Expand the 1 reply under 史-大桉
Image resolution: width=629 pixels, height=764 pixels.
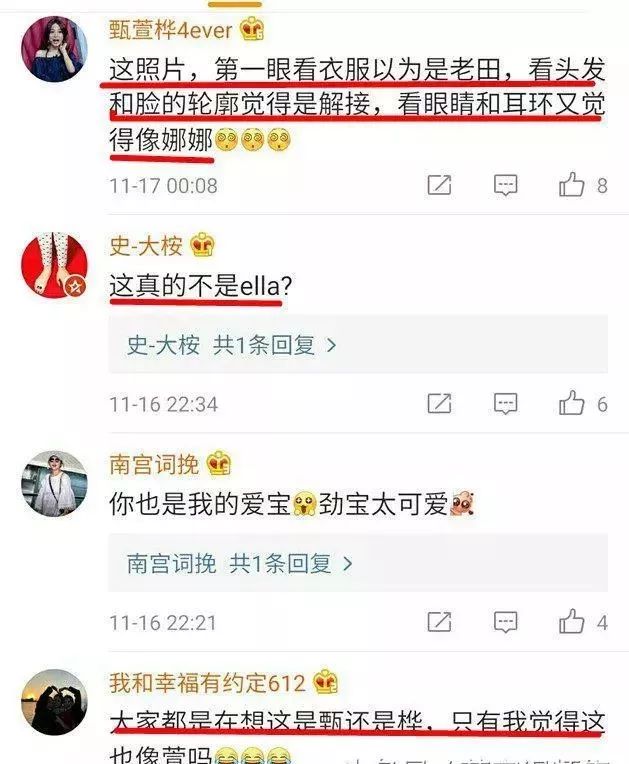[x=358, y=345]
